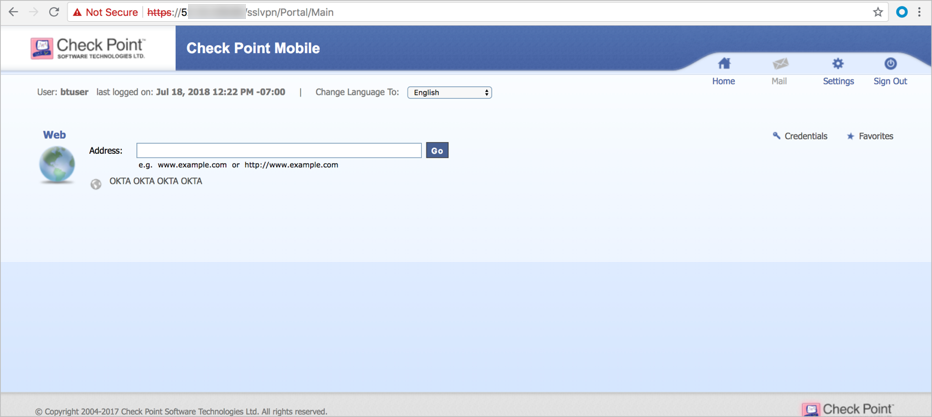Image resolution: width=932 pixels, height=417 pixels.
Task: Go back using the browser back arrow
Action: (13, 12)
